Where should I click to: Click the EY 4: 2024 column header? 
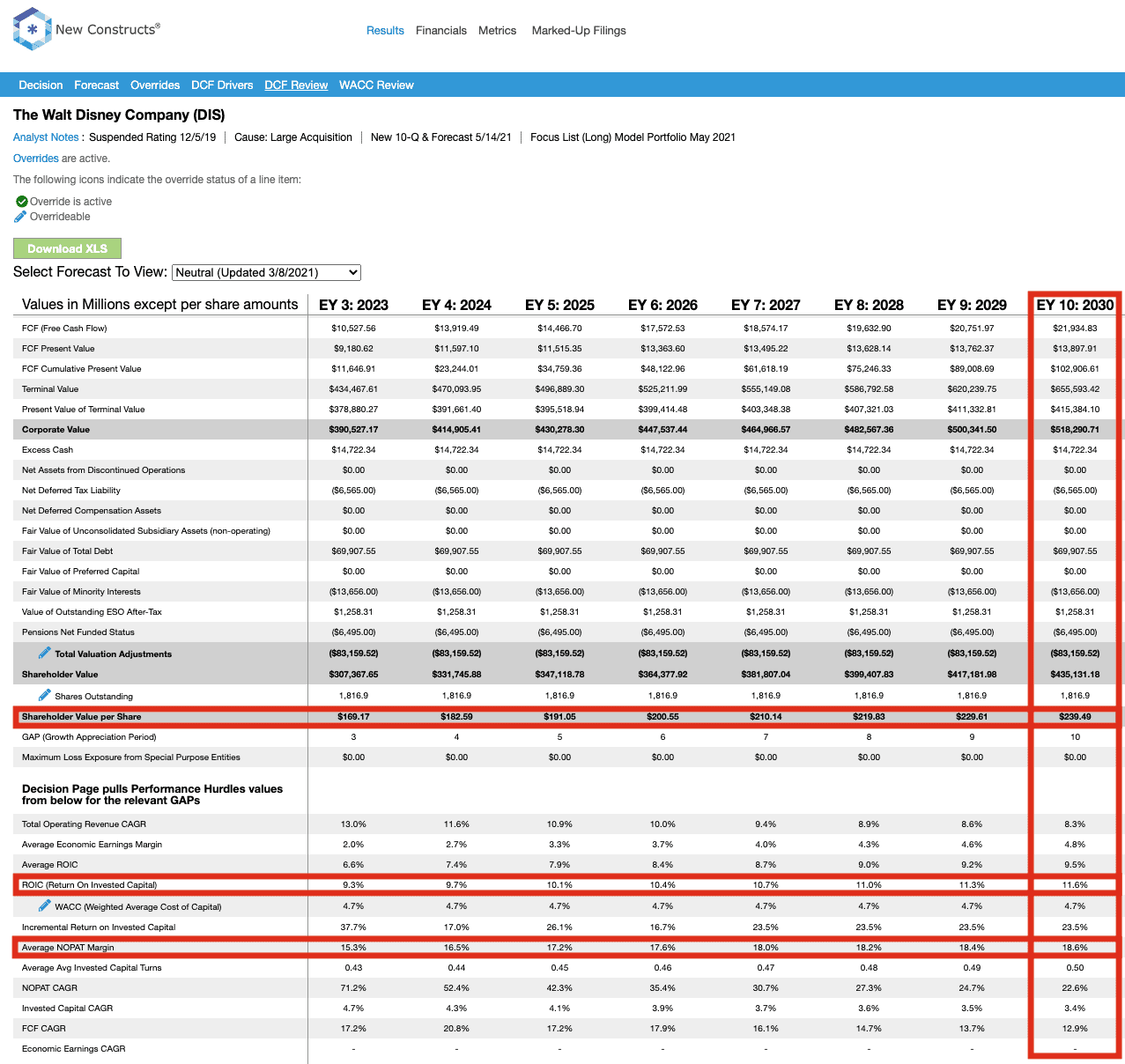click(x=456, y=305)
